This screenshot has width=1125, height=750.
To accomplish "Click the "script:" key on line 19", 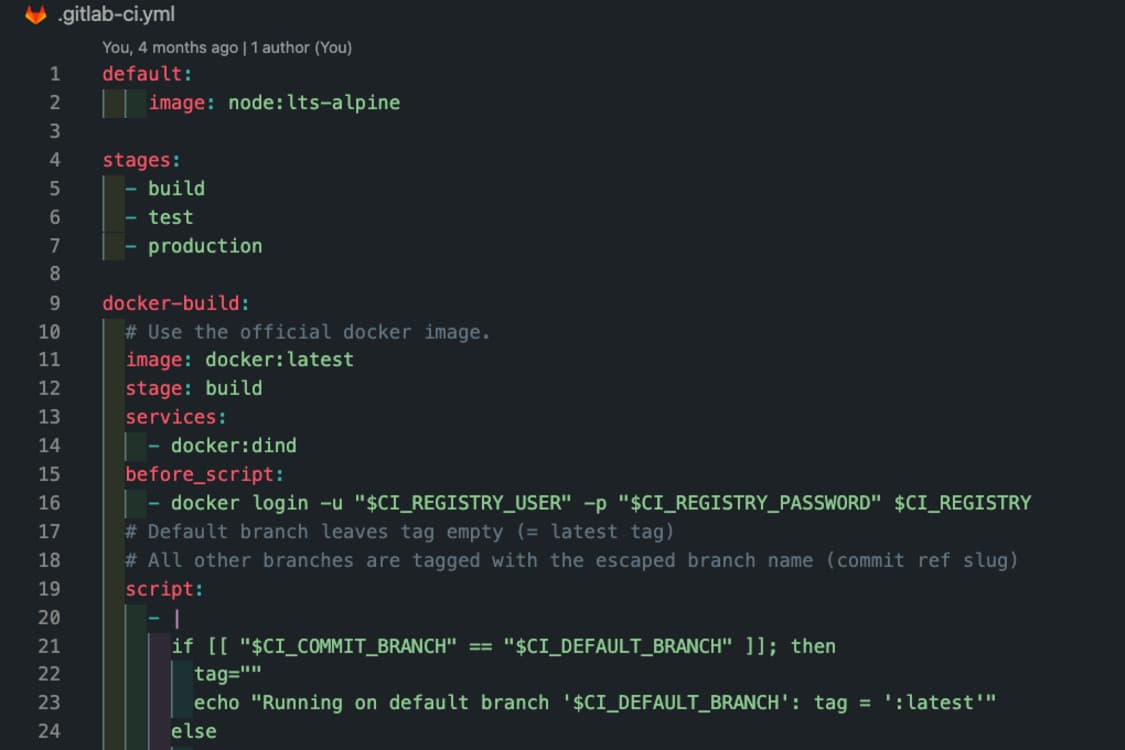I will pyautogui.click(x=164, y=589).
